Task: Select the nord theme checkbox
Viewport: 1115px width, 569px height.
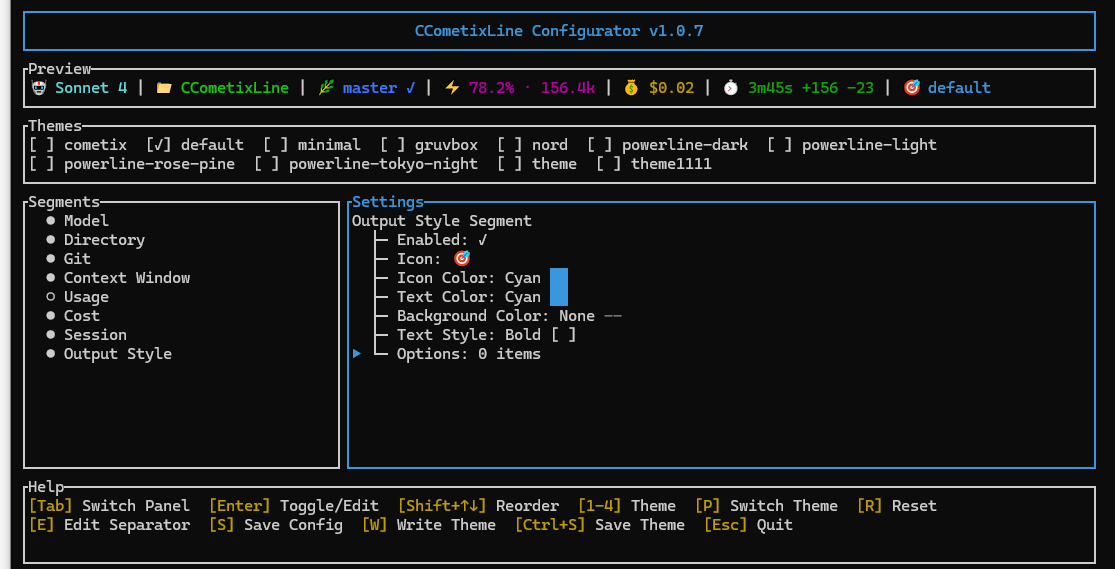Action: (x=510, y=145)
